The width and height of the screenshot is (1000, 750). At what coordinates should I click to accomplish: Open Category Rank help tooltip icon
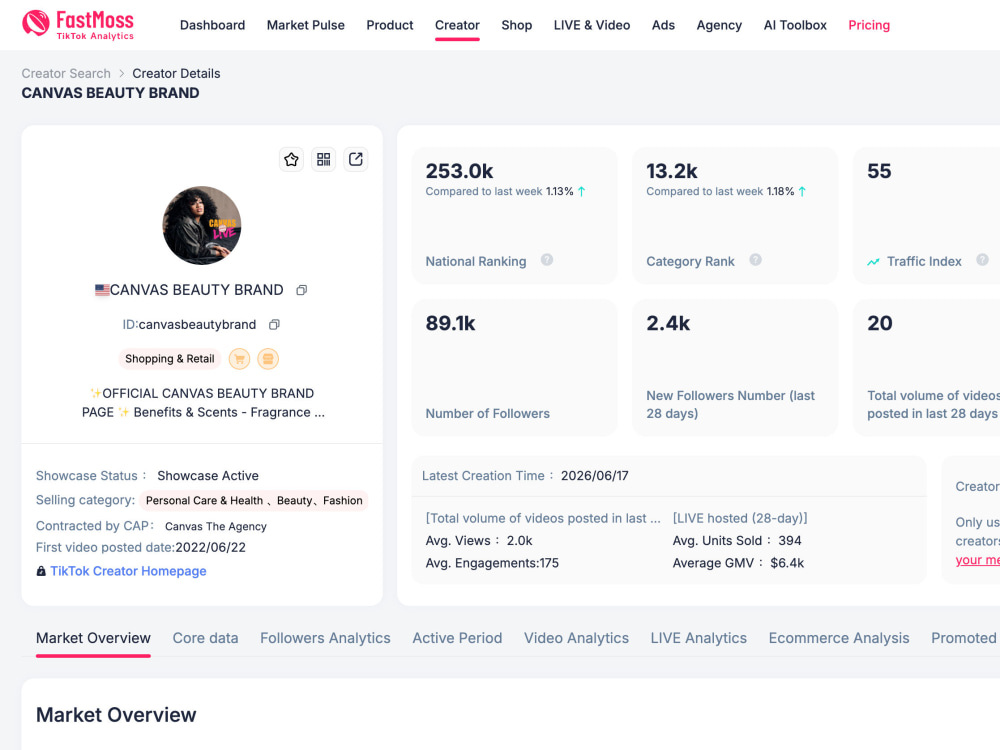pos(755,260)
